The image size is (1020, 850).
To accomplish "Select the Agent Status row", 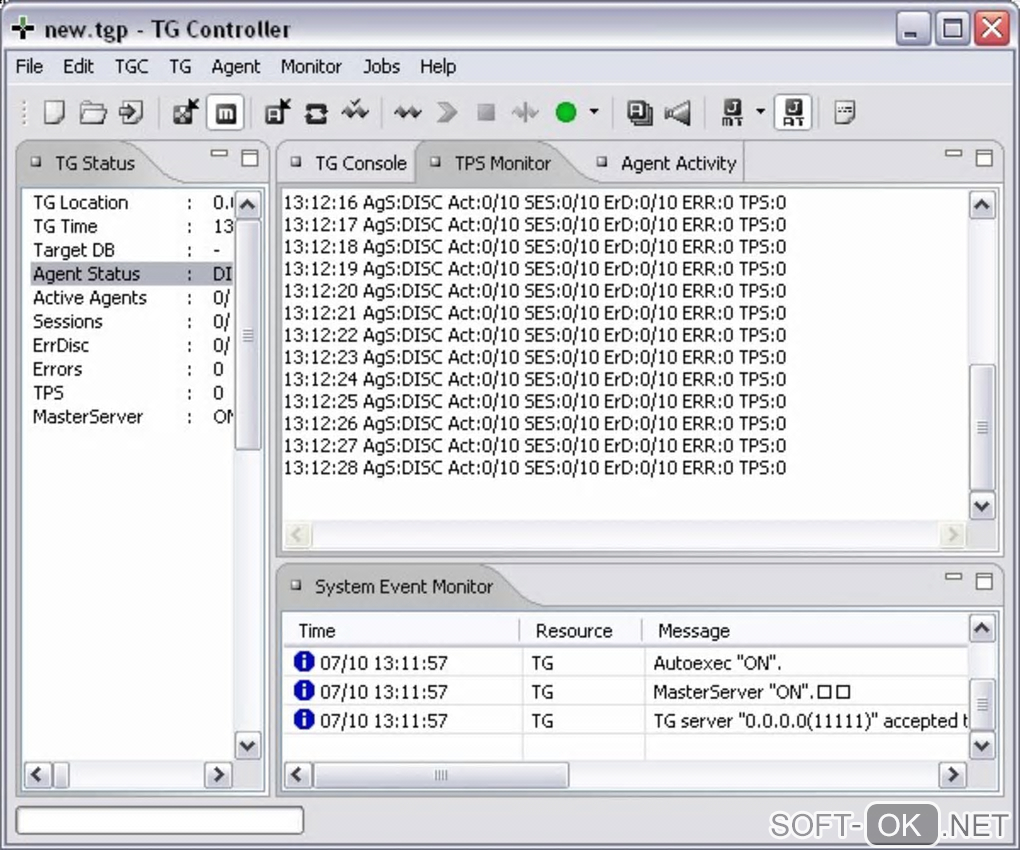I will click(131, 274).
